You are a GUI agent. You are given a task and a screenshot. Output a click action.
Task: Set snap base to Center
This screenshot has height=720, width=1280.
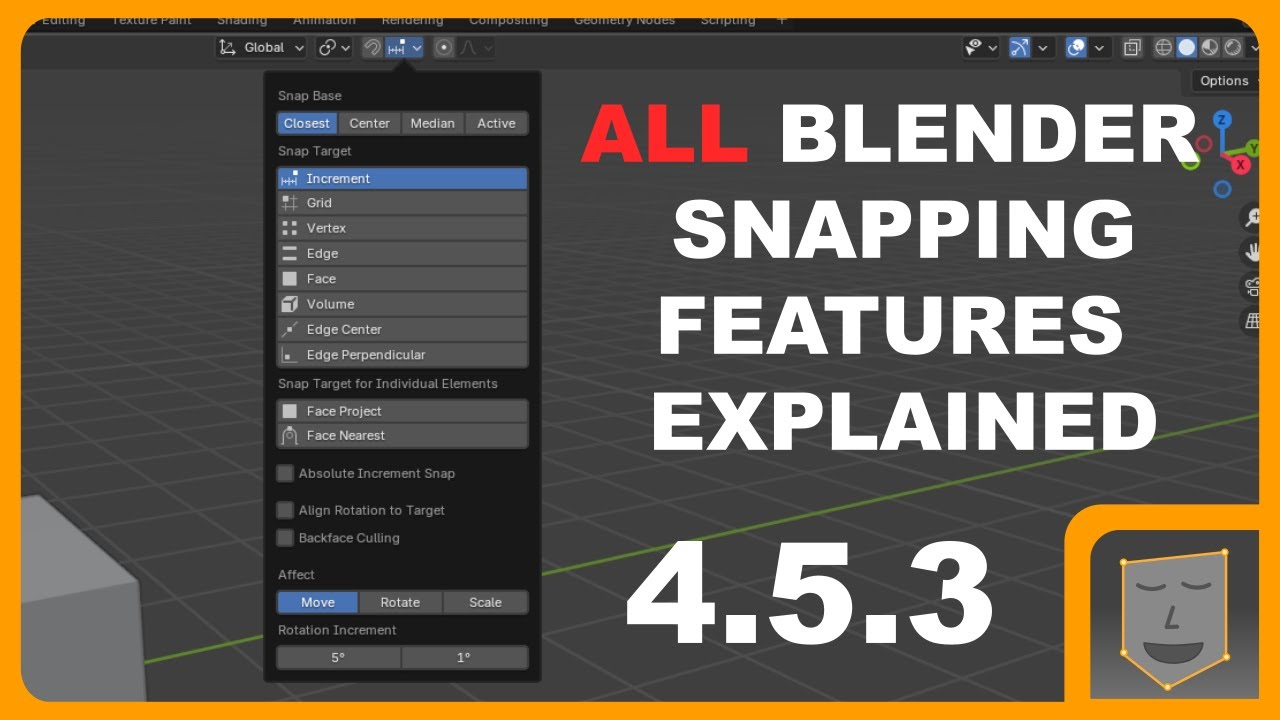point(369,123)
